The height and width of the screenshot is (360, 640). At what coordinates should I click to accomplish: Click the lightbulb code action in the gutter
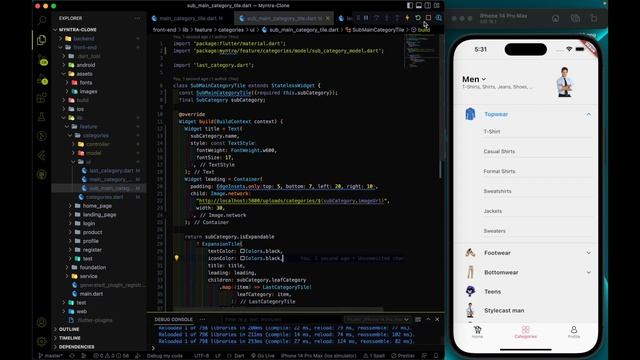pos(176,258)
